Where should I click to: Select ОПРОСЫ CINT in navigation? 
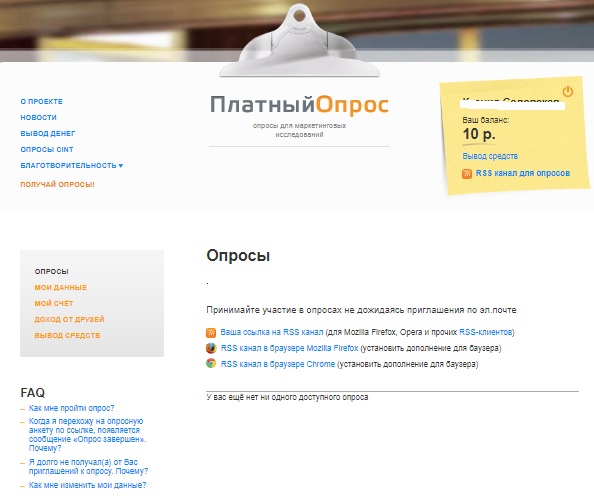(47, 149)
